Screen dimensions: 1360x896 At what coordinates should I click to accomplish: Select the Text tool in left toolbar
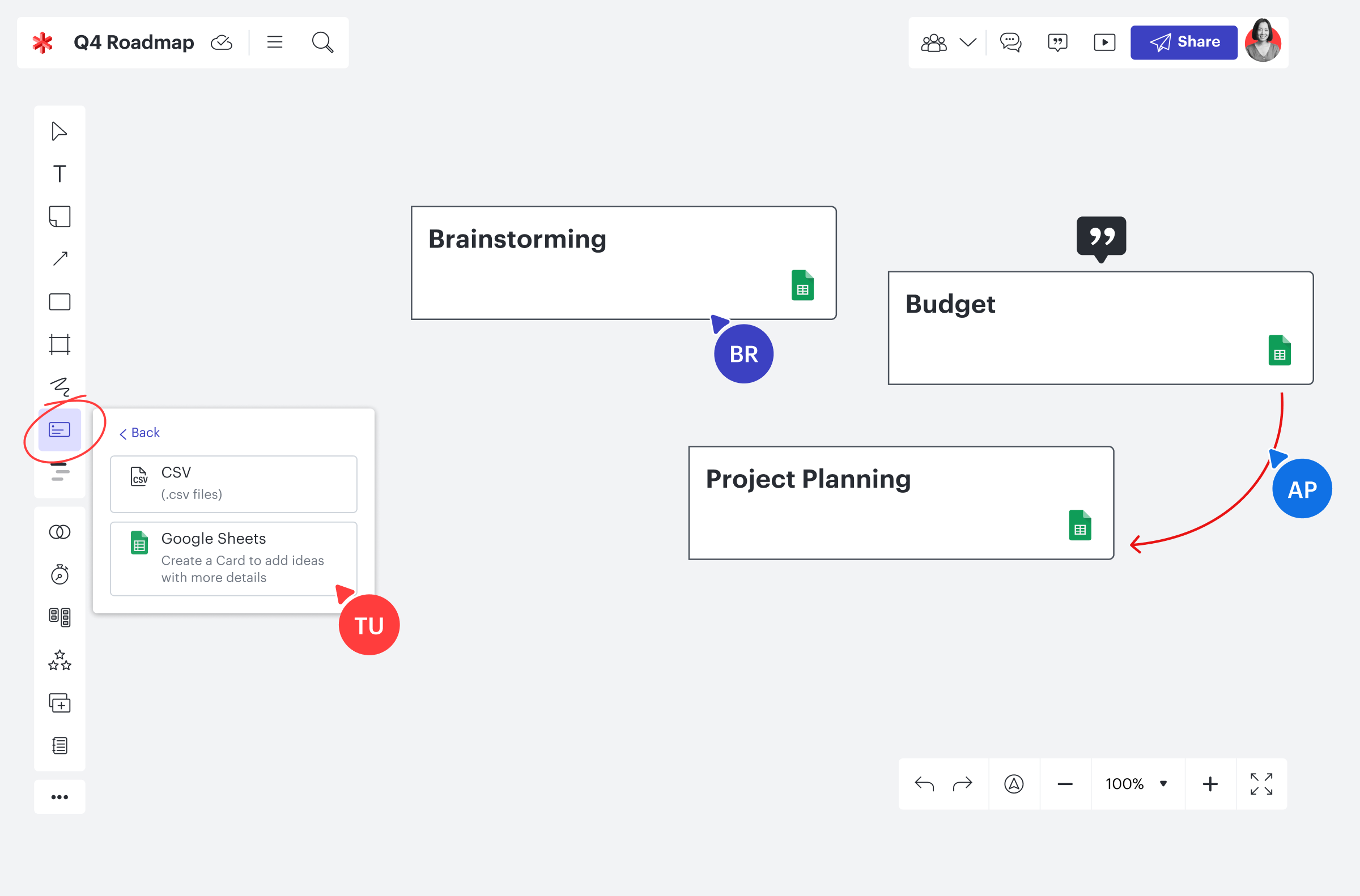pos(59,174)
